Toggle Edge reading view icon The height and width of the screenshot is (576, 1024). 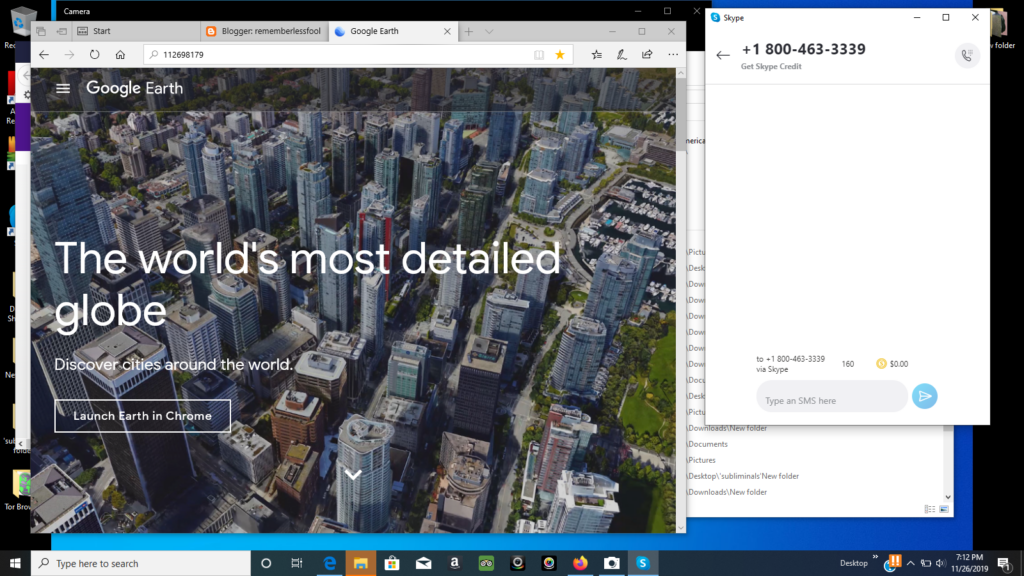(x=539, y=55)
